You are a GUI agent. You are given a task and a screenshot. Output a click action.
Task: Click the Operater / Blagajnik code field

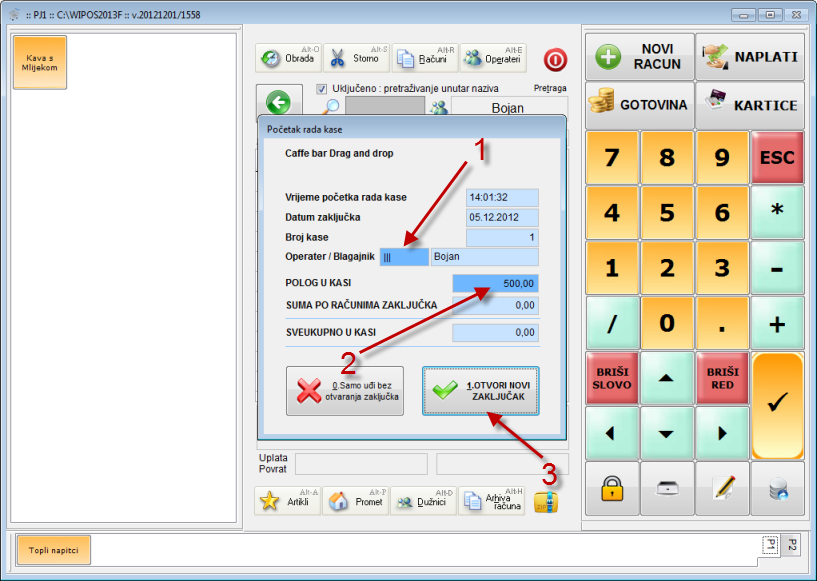(403, 257)
